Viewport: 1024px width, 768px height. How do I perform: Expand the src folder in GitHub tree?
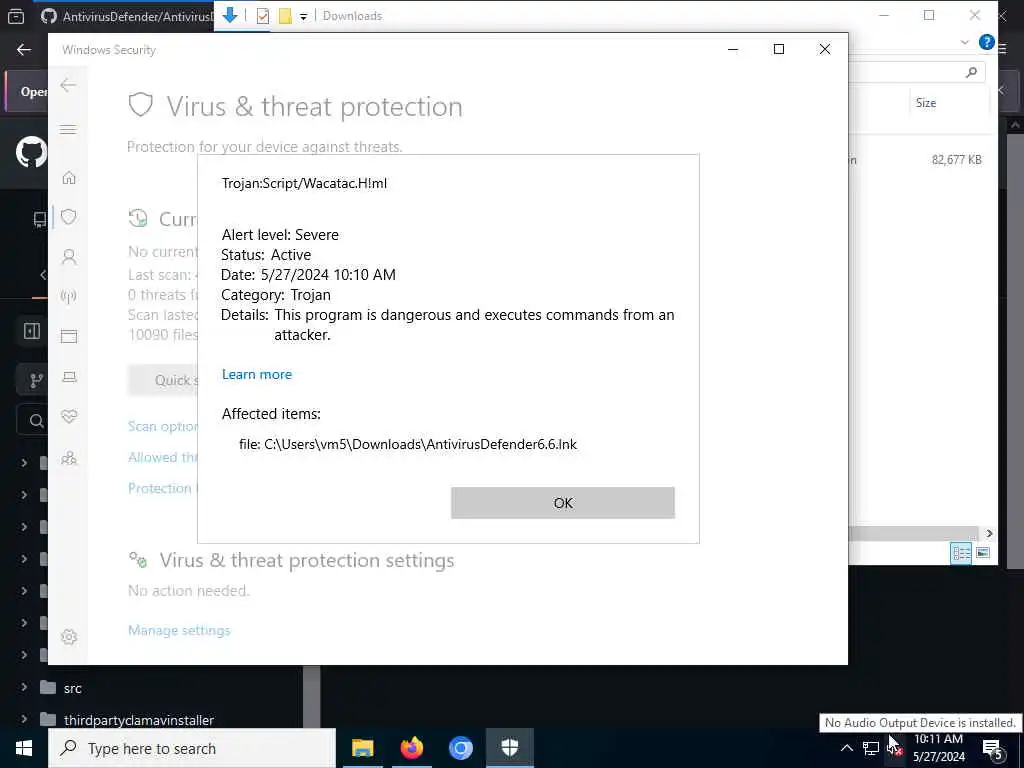point(24,687)
